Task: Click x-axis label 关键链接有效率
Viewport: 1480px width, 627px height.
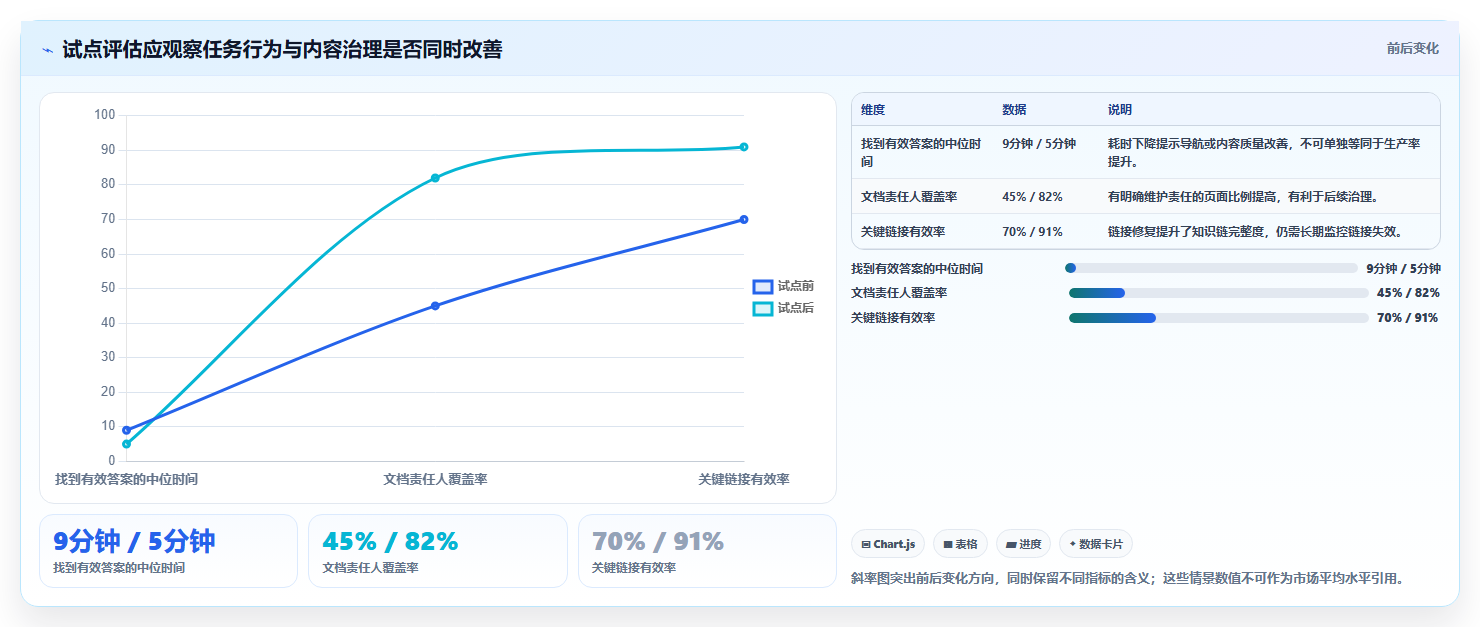Action: pyautogui.click(x=744, y=480)
